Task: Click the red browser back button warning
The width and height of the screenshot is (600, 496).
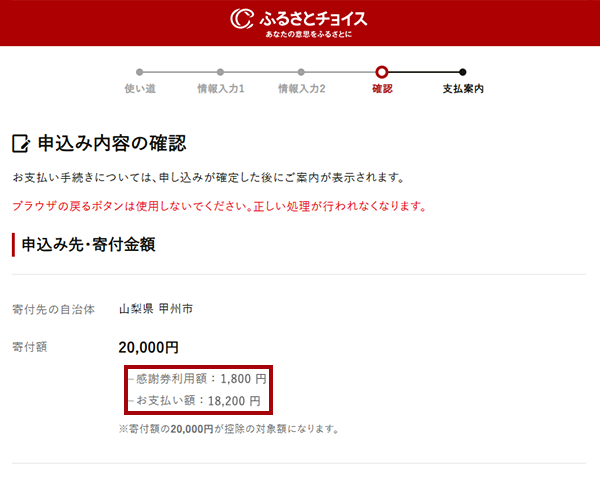Action: pyautogui.click(x=219, y=207)
